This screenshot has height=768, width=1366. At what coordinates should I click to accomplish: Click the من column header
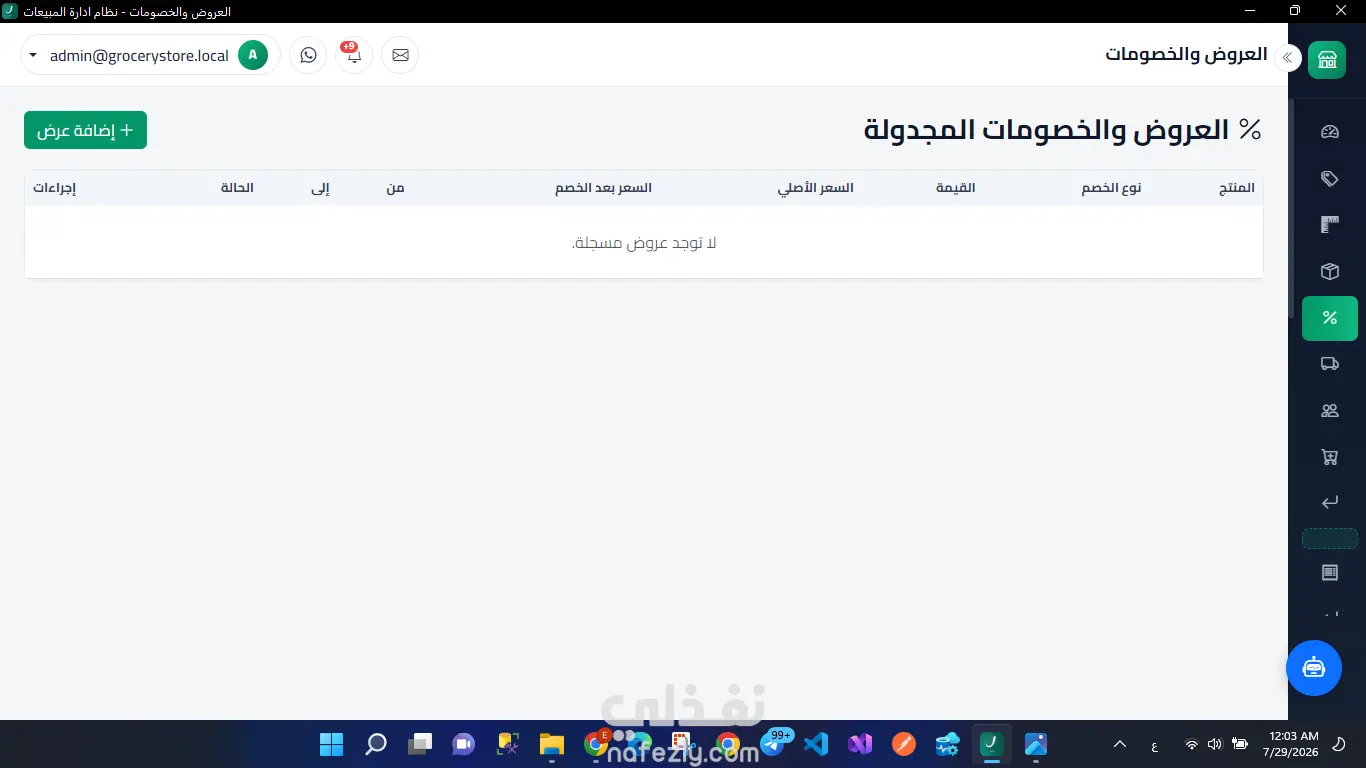(396, 188)
